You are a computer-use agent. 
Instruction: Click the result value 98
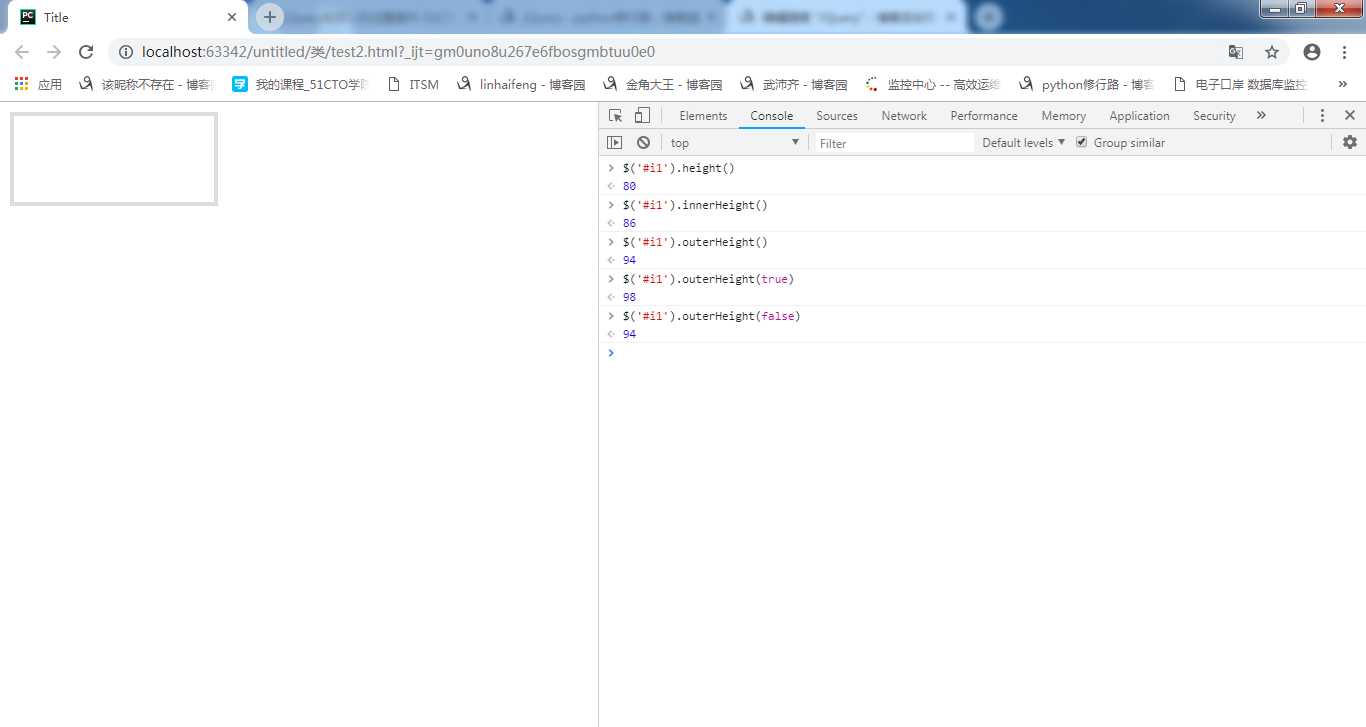pos(629,297)
